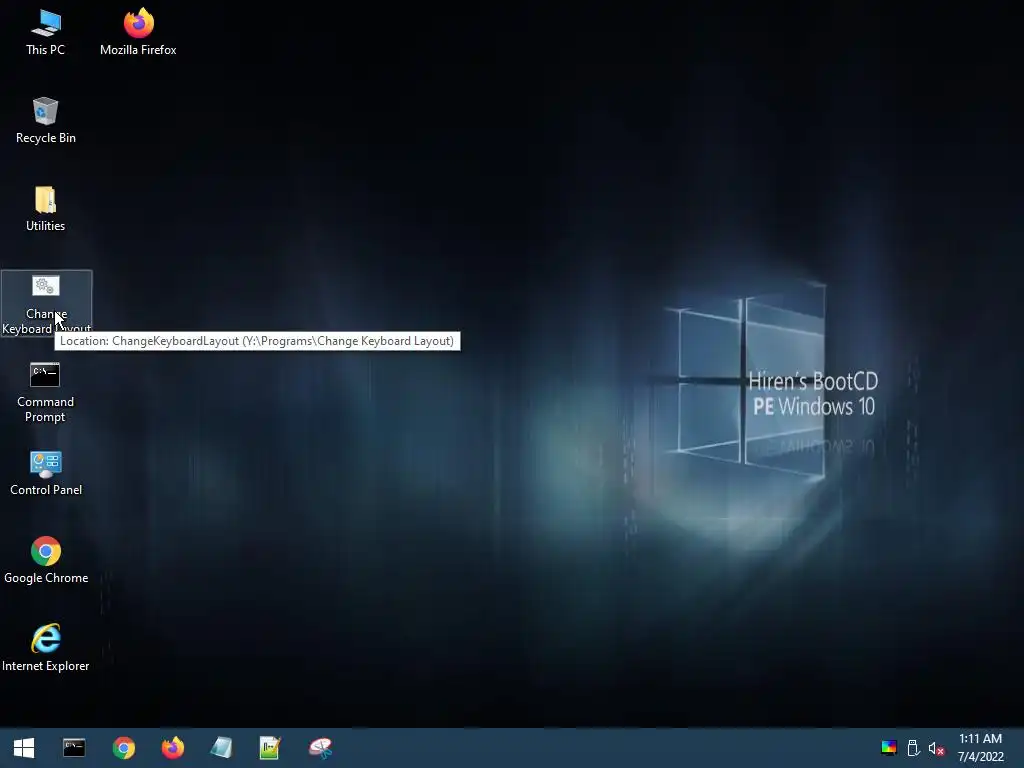The image size is (1024, 768).
Task: Click the blue notebook icon in taskbar
Action: click(221, 748)
